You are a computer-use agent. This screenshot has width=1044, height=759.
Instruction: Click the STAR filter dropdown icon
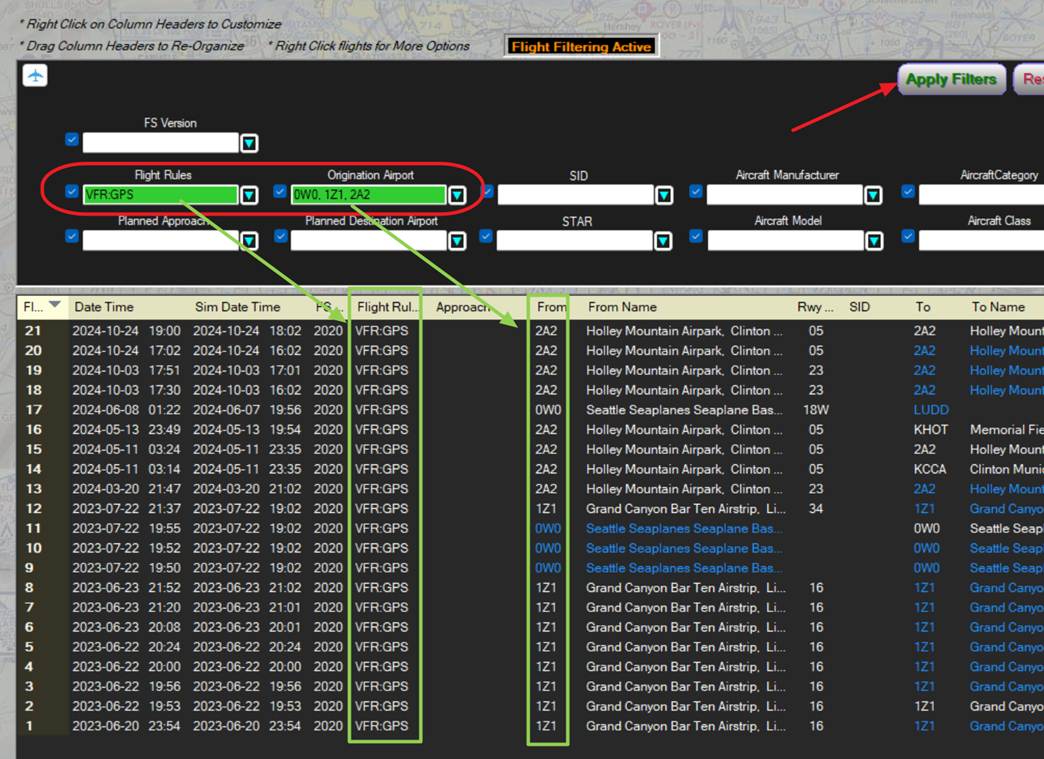[663, 241]
